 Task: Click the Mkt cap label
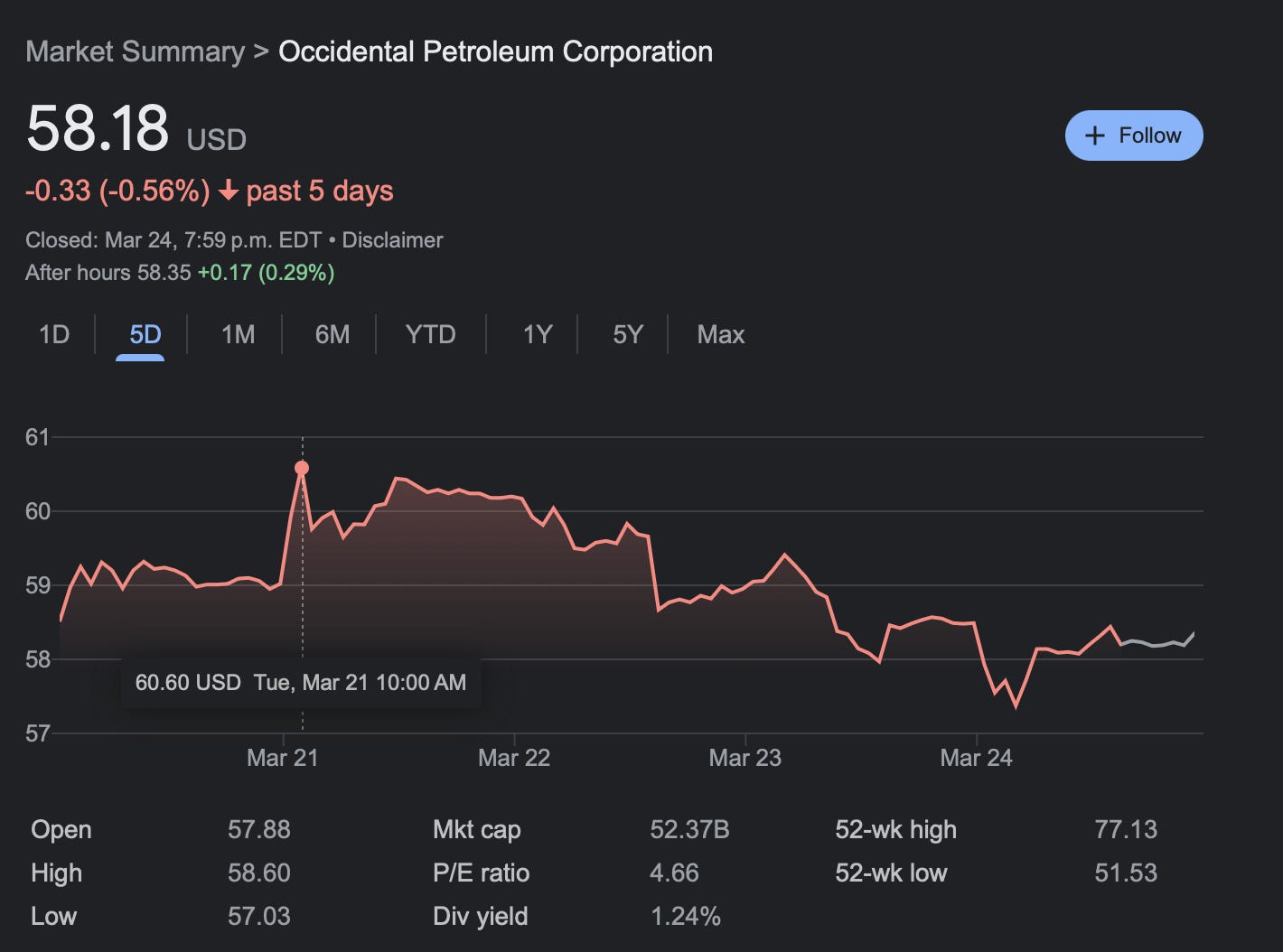point(477,829)
